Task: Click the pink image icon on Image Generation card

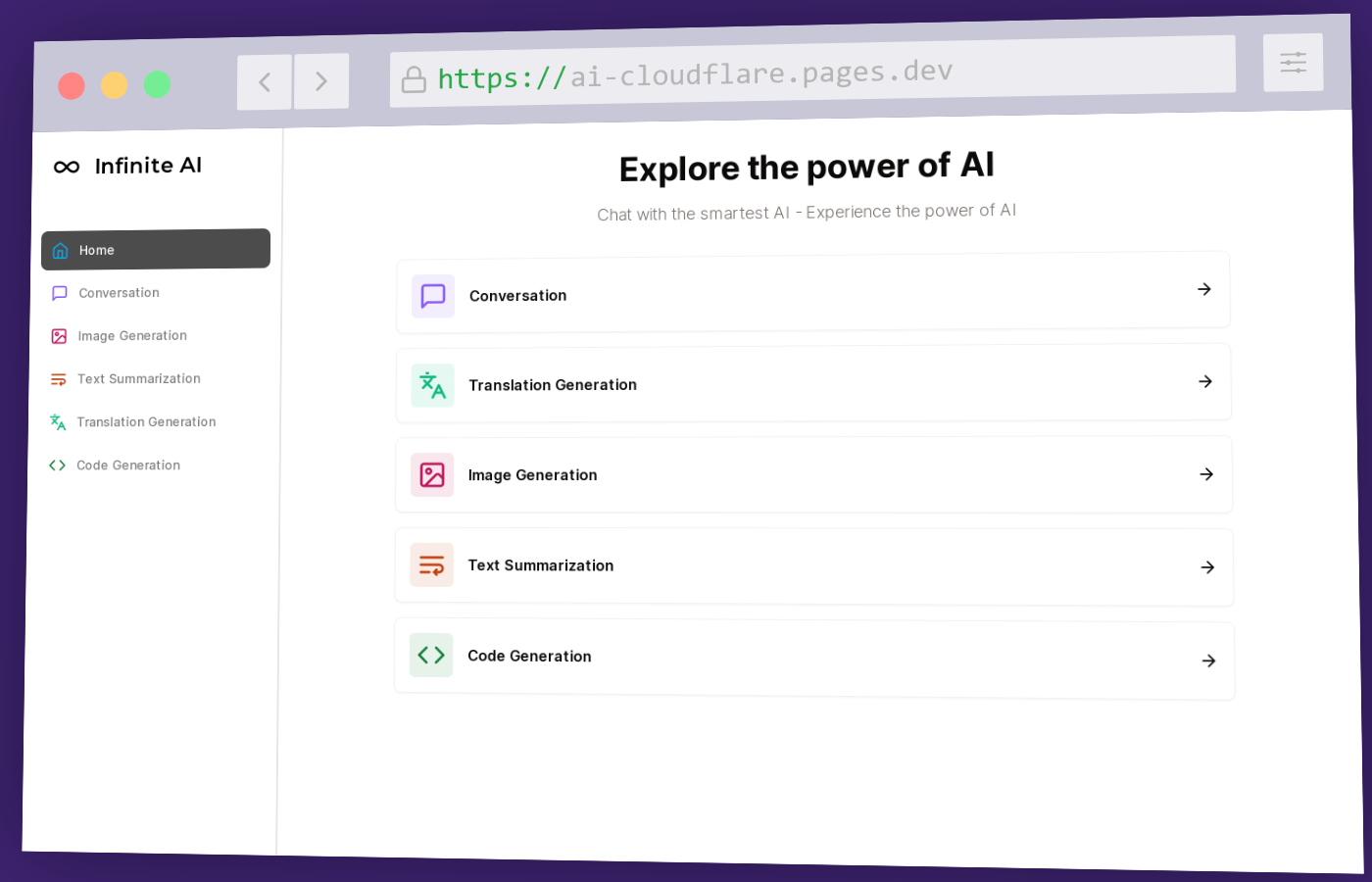Action: point(432,474)
